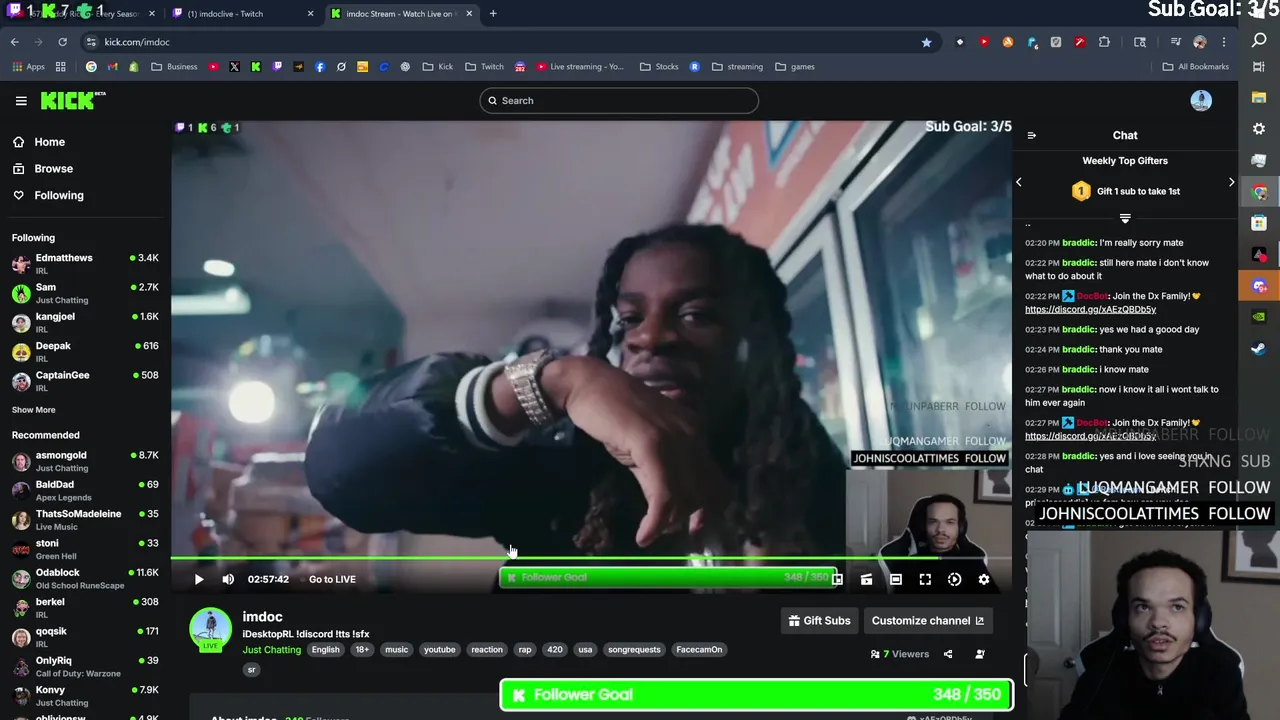The image size is (1280, 720).
Task: Click the Kick logo
Action: coord(73,100)
